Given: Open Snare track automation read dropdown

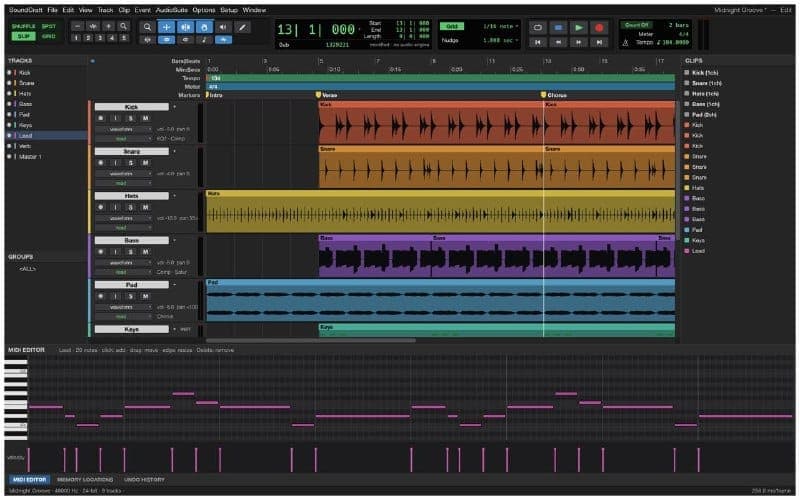Looking at the screenshot, I should 124,183.
